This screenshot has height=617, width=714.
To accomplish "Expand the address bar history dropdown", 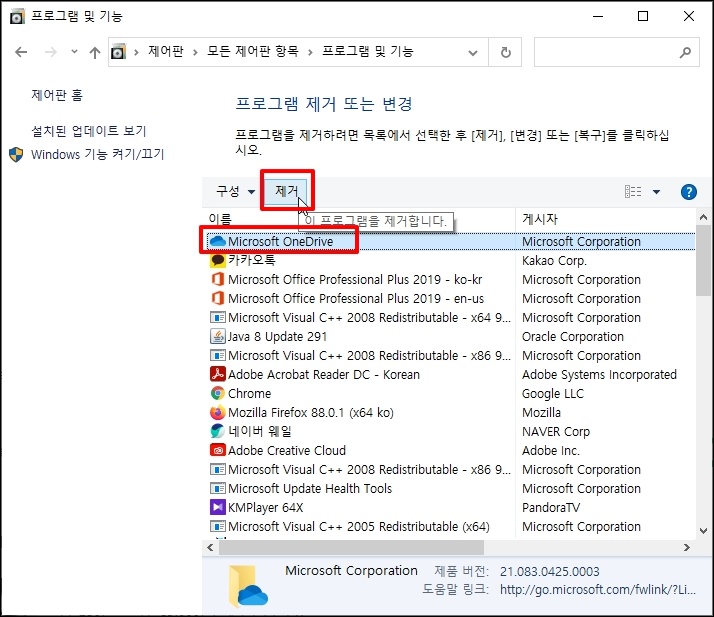I will (473, 53).
